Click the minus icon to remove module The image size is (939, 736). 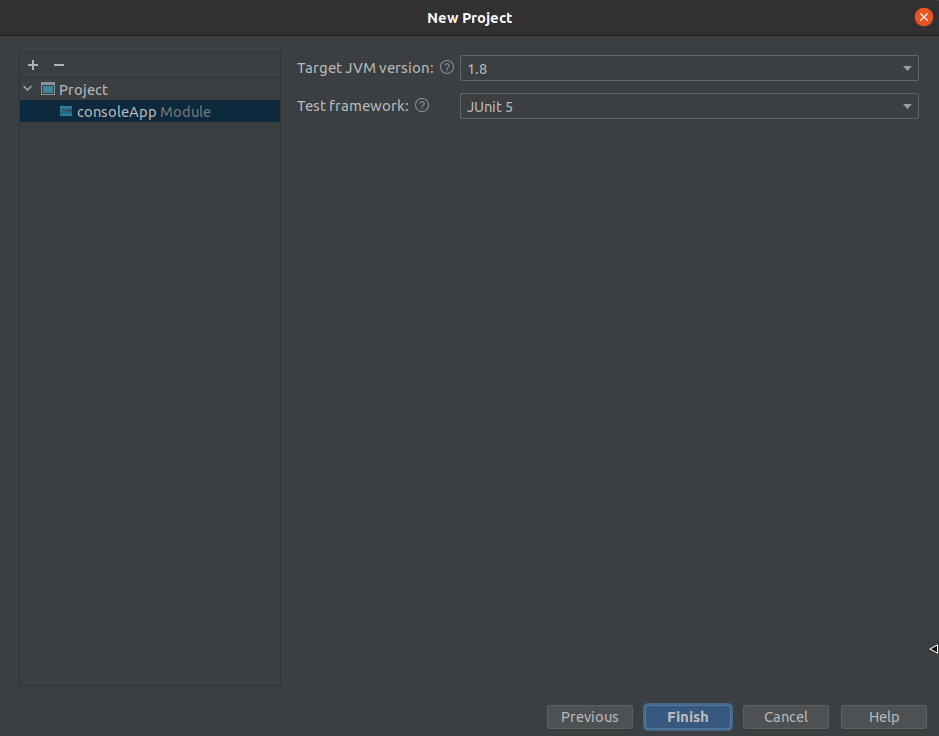point(58,65)
